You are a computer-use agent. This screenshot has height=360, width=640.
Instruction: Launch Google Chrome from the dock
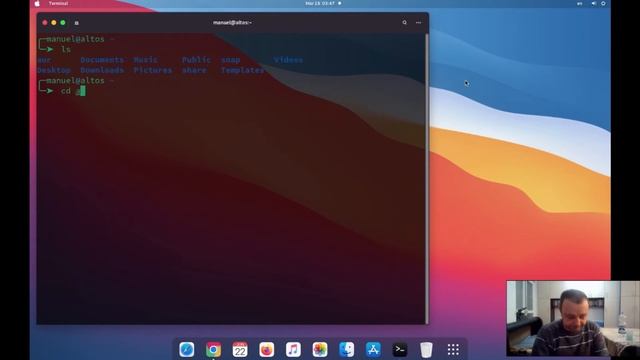[x=213, y=349]
